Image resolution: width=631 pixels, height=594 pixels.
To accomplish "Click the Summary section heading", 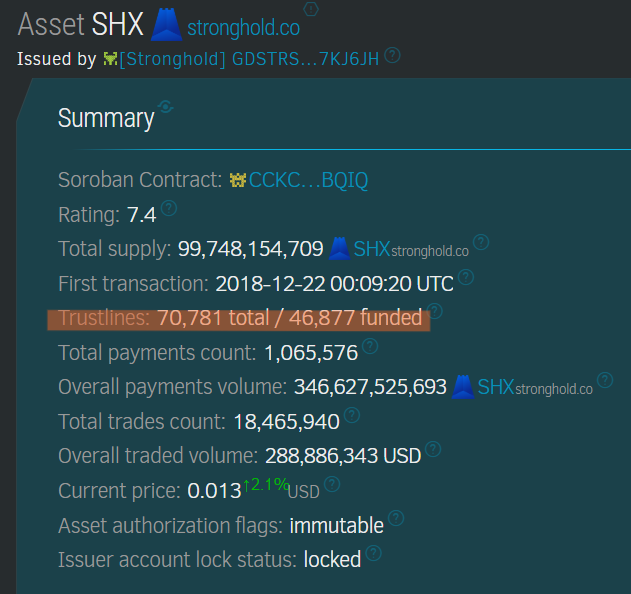I will click(x=106, y=118).
